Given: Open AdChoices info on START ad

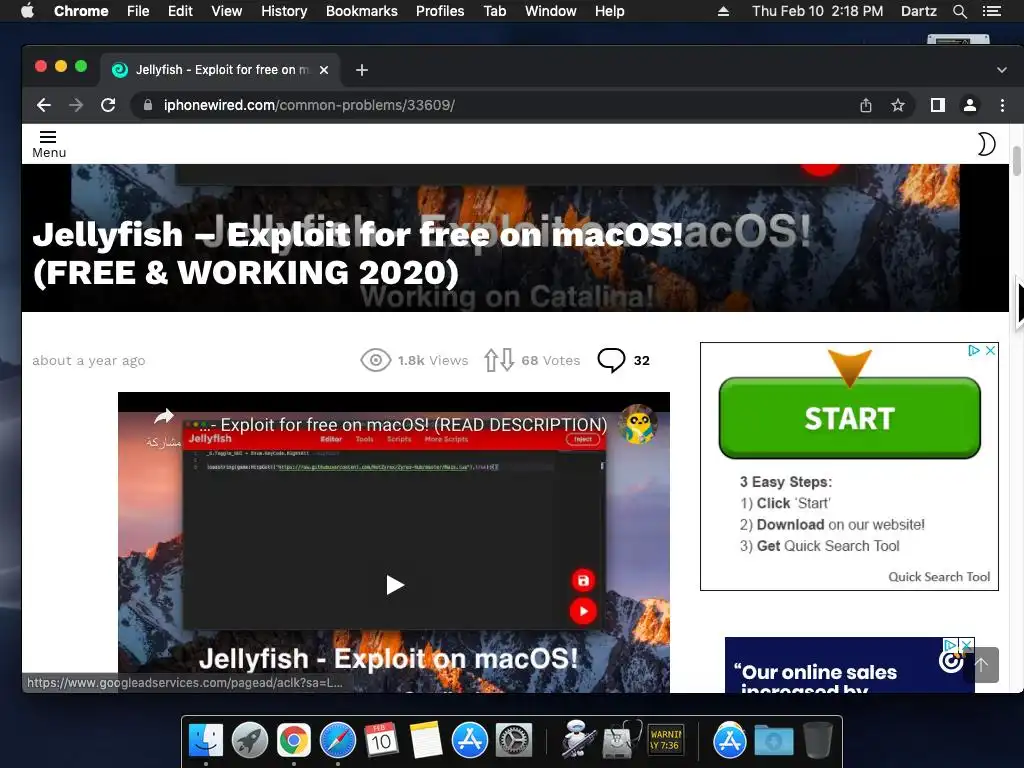Looking at the screenshot, I should 974,351.
